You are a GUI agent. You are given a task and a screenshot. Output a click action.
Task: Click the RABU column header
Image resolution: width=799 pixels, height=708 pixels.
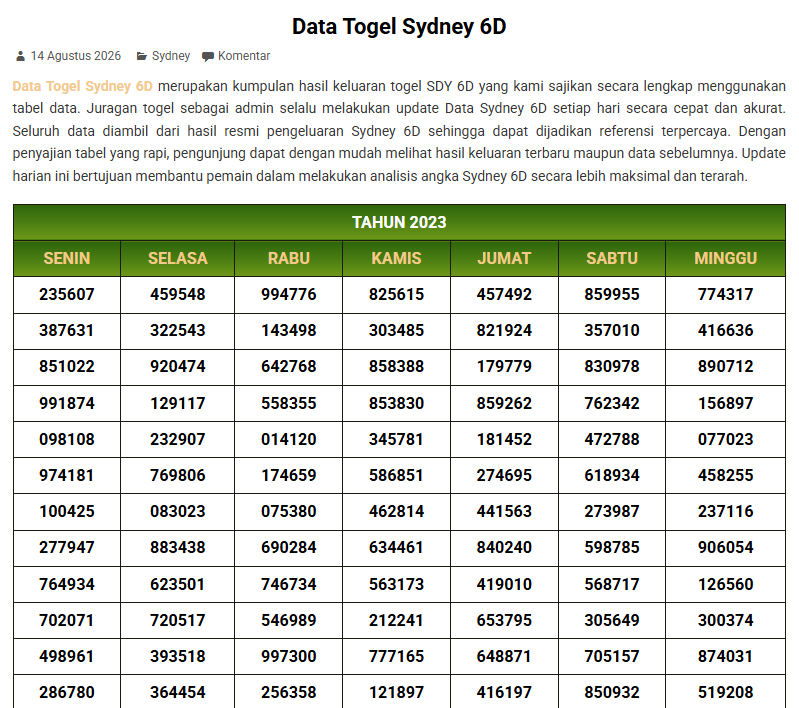click(x=288, y=258)
